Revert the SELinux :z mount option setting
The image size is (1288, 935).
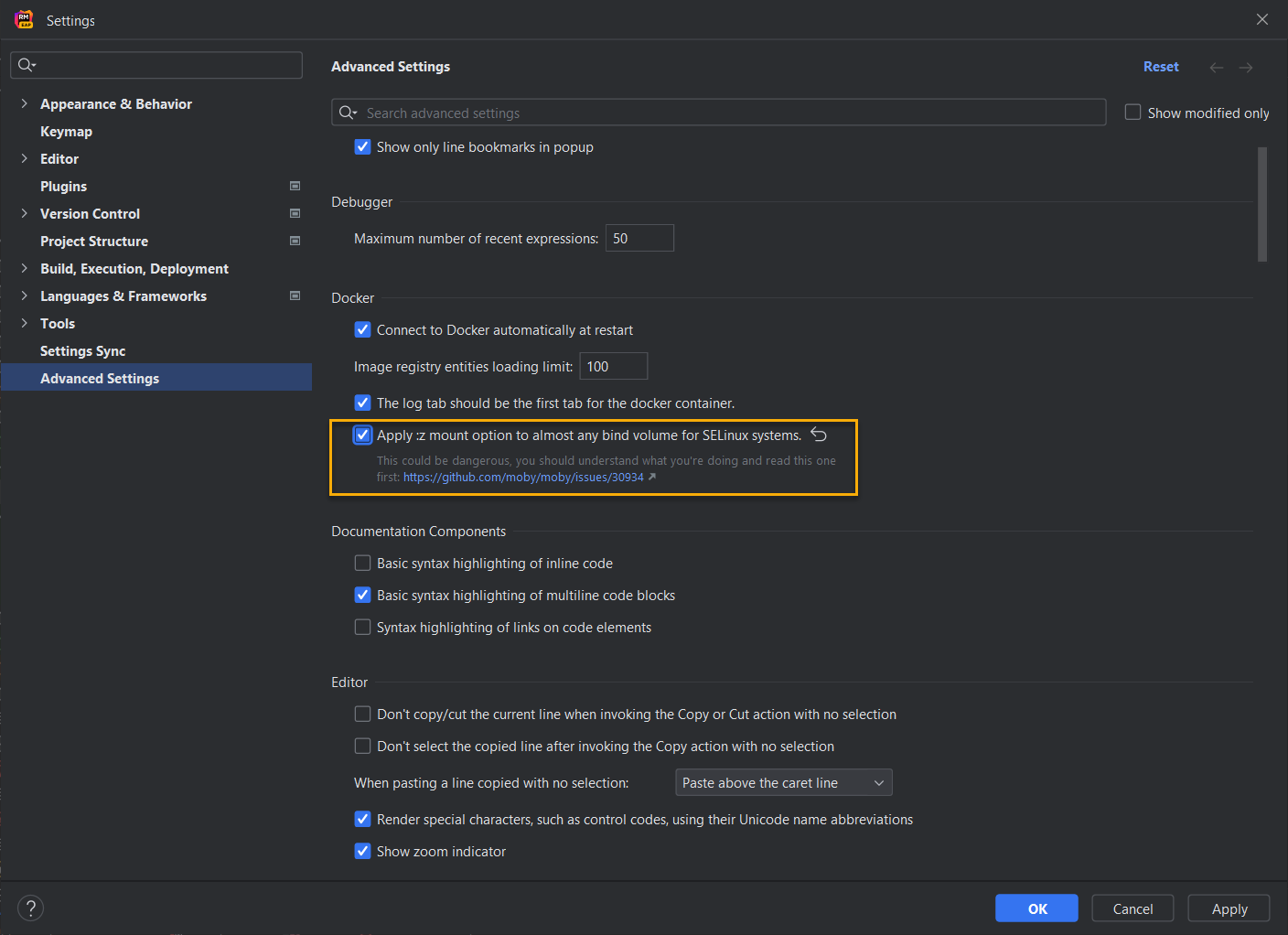819,435
